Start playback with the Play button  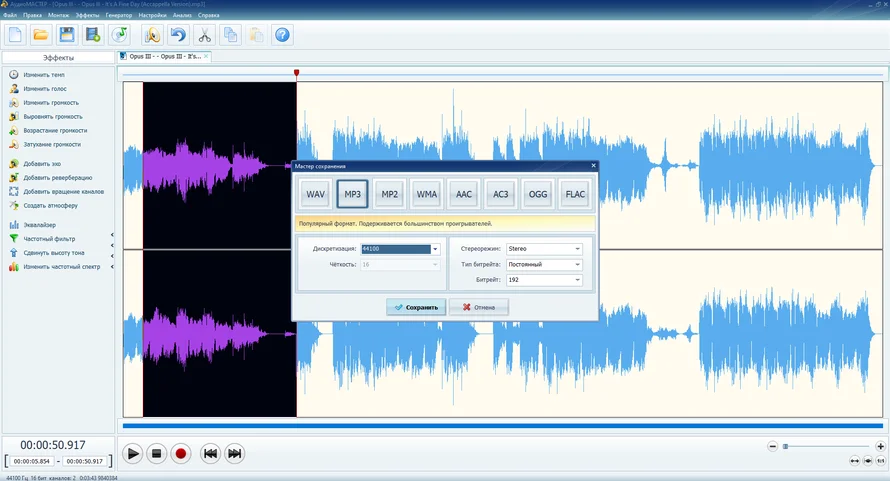(x=133, y=454)
